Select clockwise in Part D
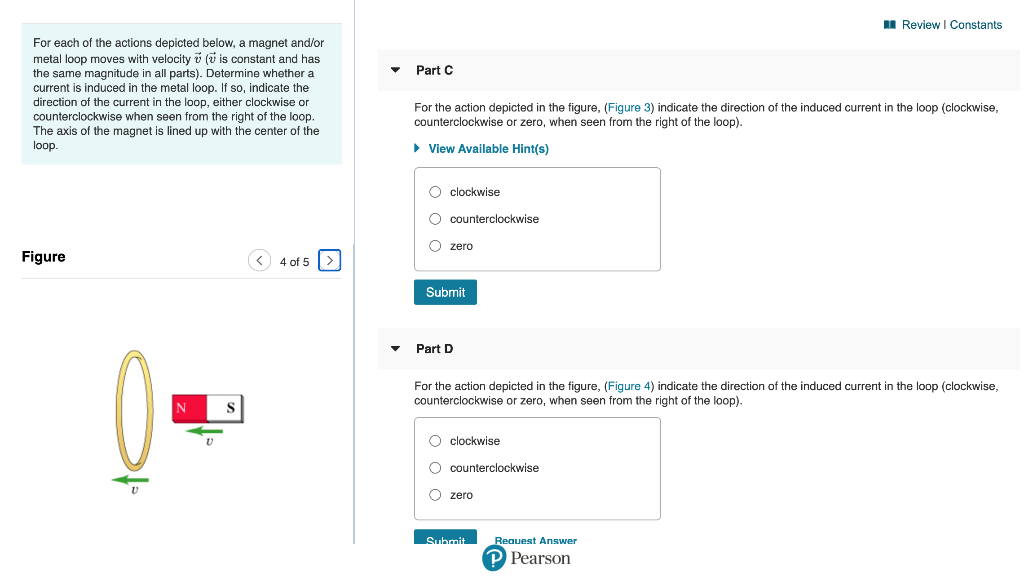Screen dimensions: 1024x586 pyautogui.click(x=435, y=440)
